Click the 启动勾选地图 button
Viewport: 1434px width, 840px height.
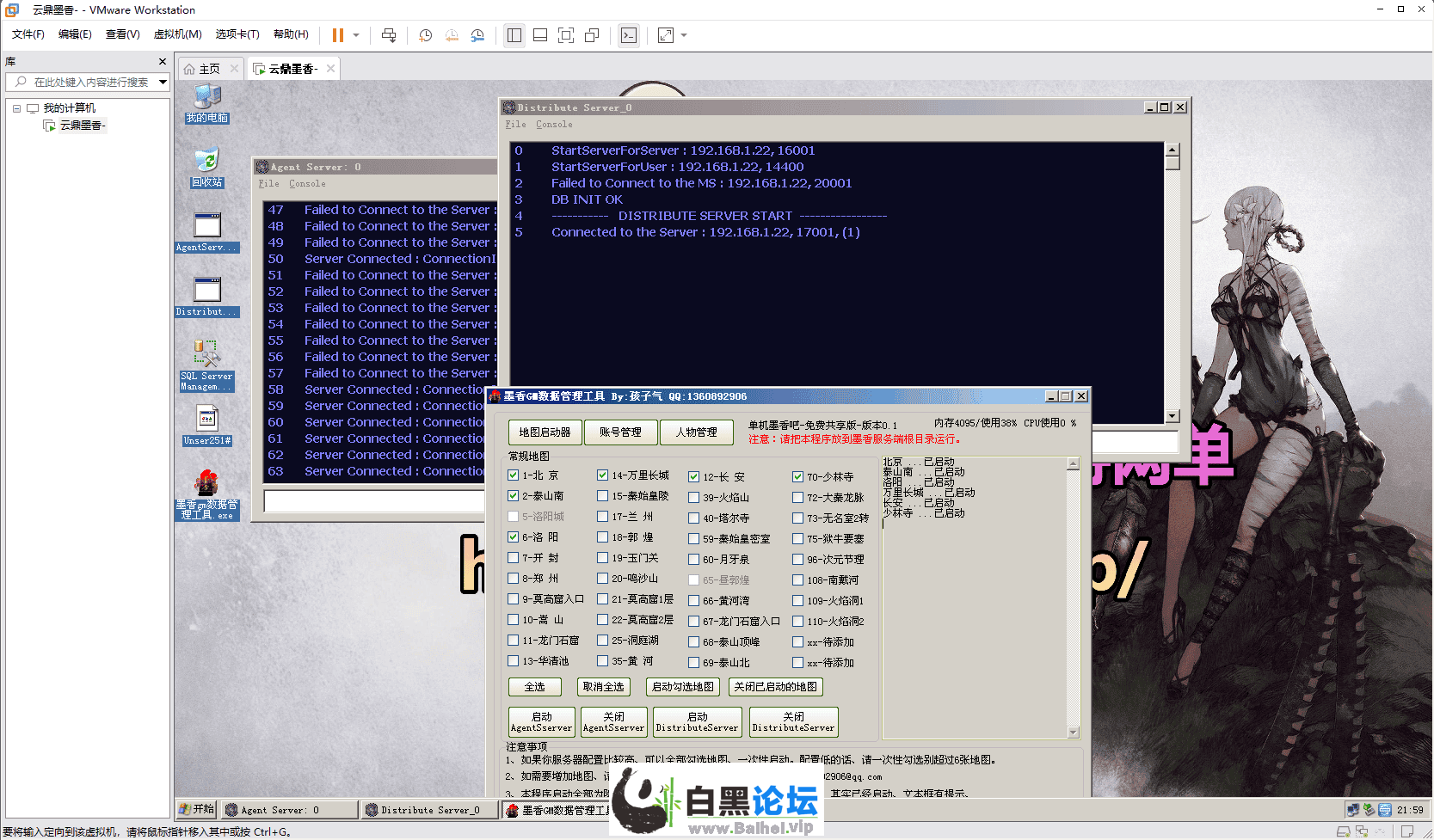683,687
